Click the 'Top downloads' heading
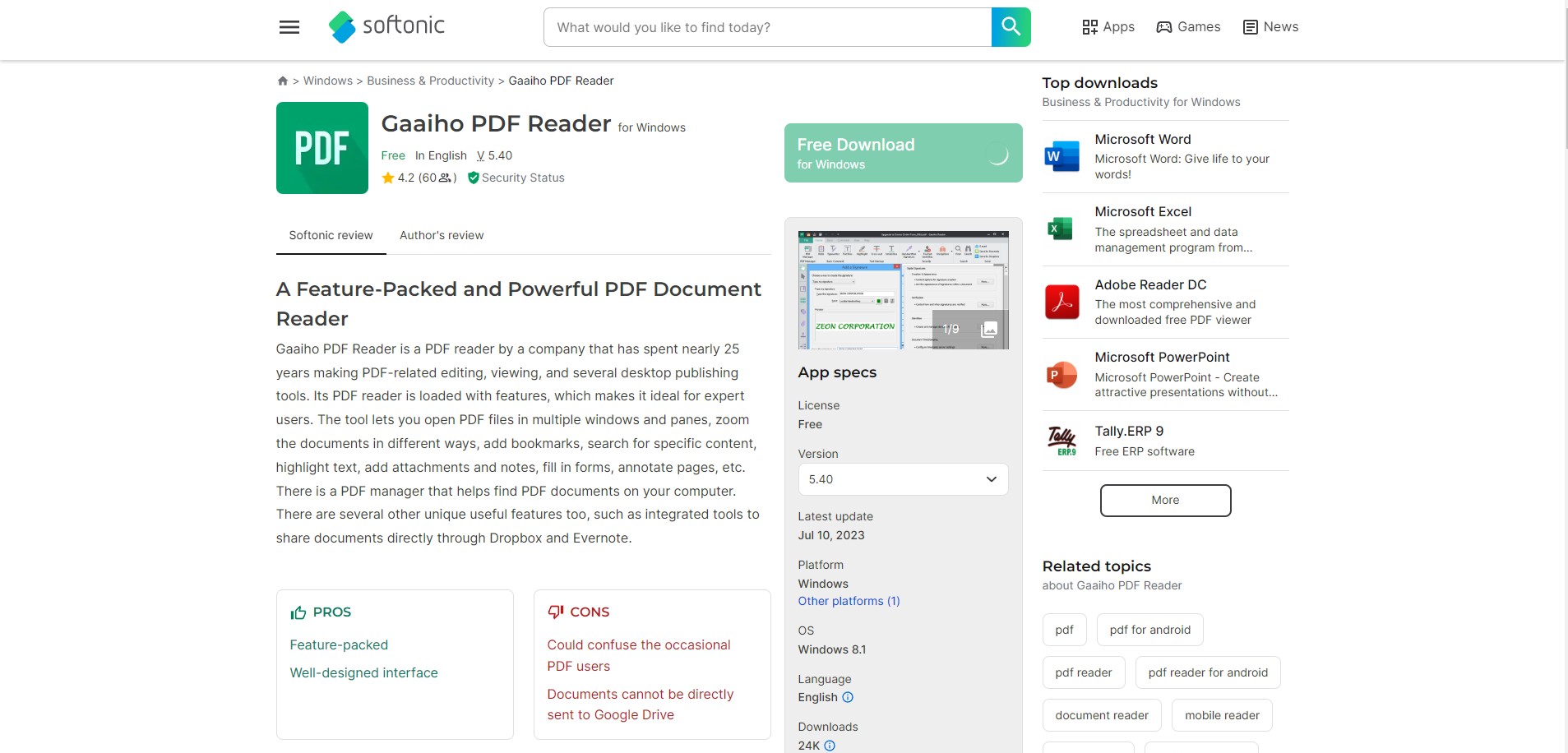This screenshot has width=1568, height=753. [1100, 83]
